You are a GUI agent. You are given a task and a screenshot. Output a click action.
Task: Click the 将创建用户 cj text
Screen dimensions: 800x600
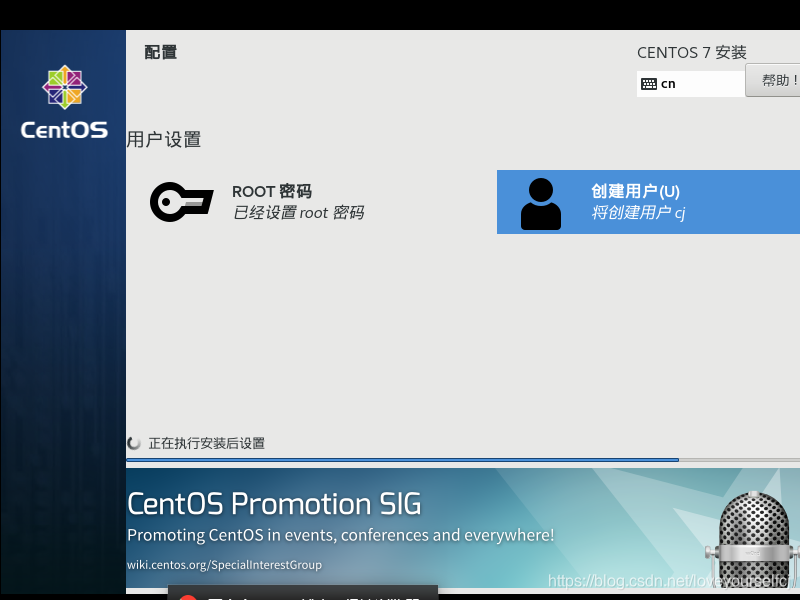click(x=638, y=212)
